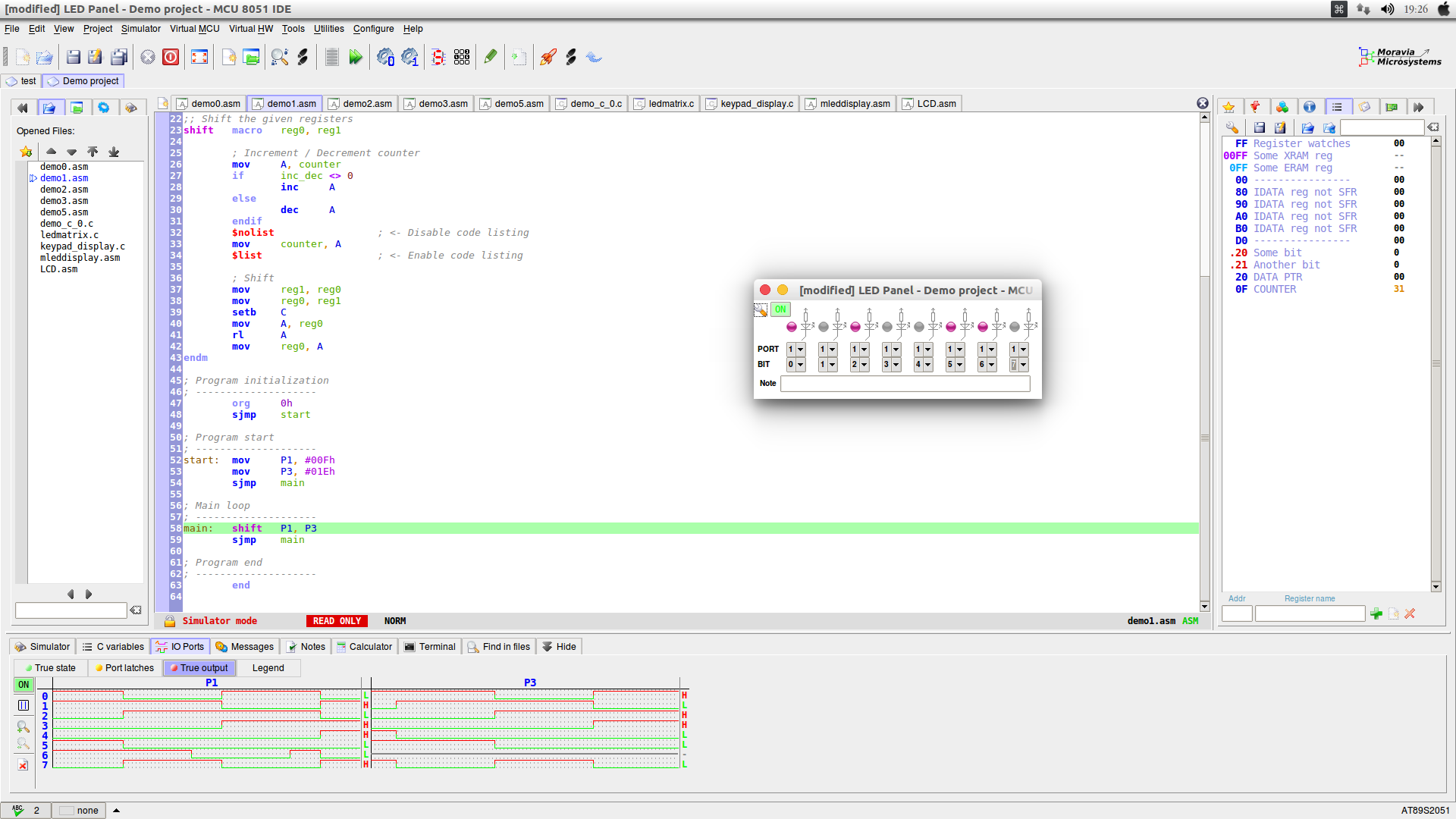Click the Save file toolbar icon

tap(74, 57)
